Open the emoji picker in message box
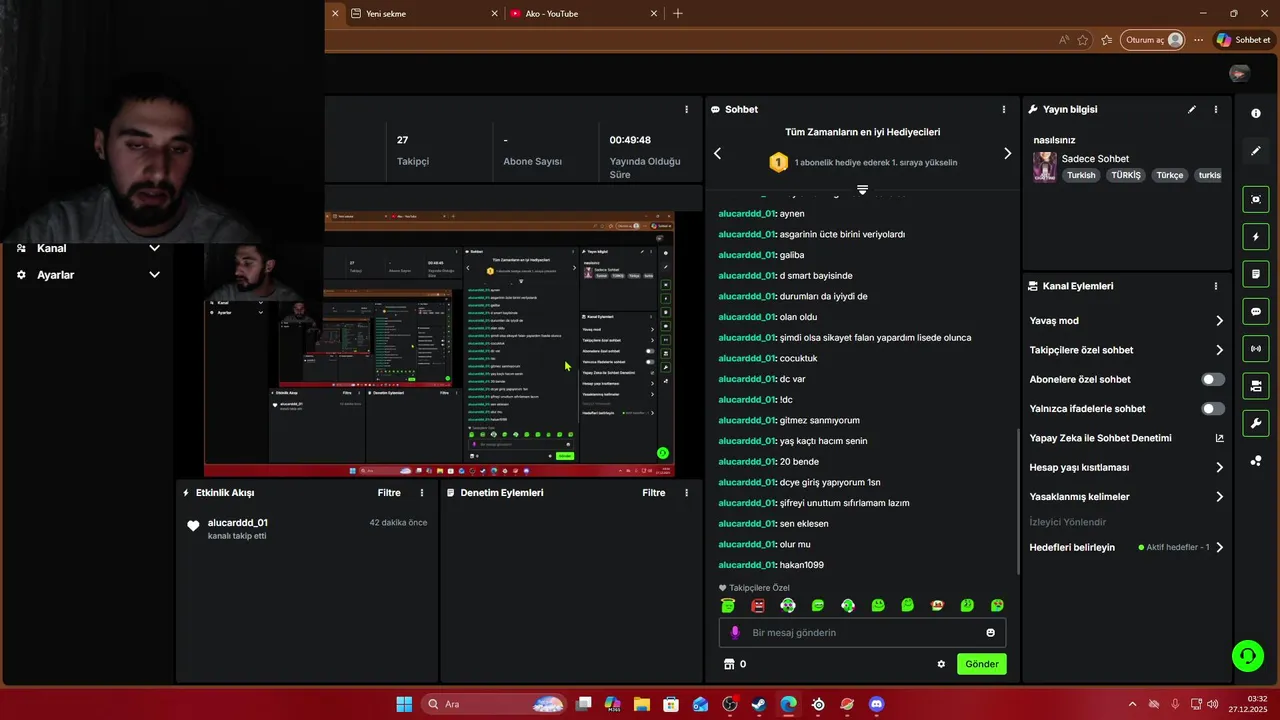This screenshot has height=720, width=1280. (991, 633)
